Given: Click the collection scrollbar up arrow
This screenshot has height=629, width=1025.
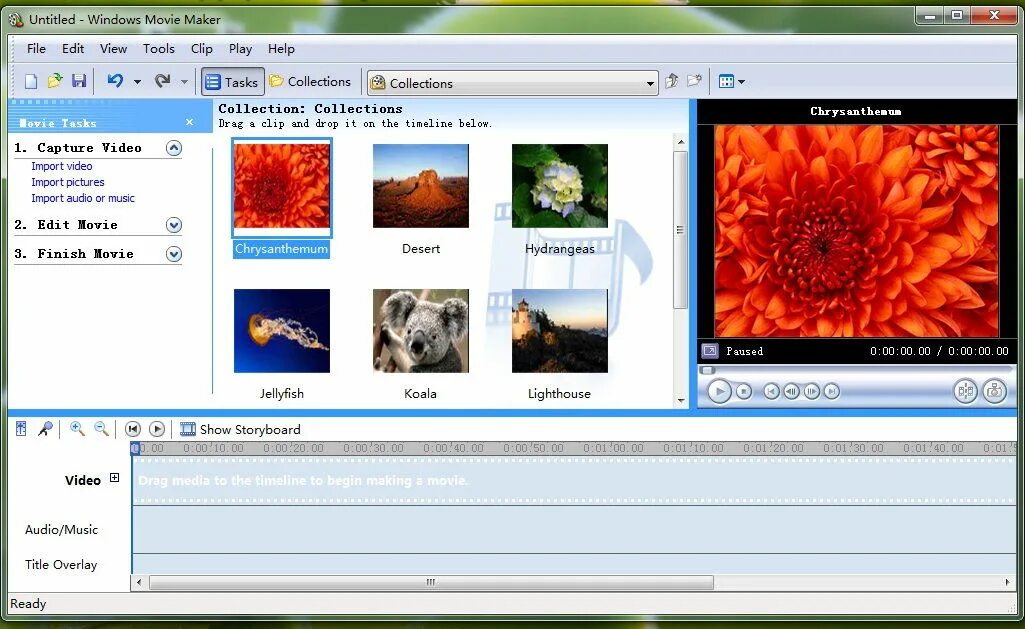Looking at the screenshot, I should pos(681,142).
